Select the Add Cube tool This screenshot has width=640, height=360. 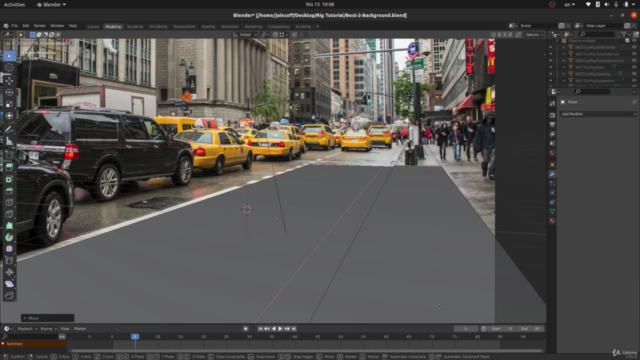[9, 154]
